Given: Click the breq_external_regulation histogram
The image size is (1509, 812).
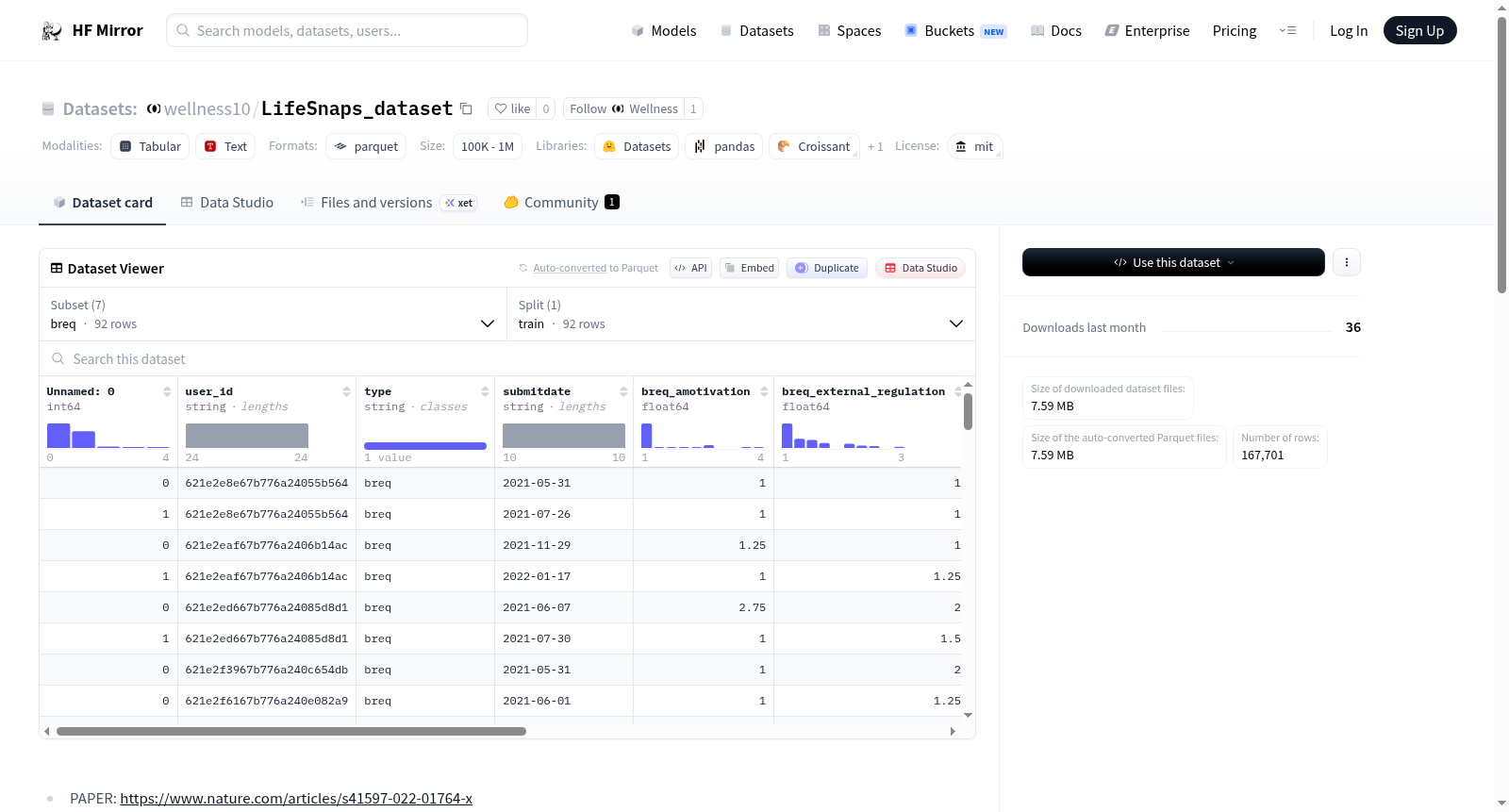Looking at the screenshot, I should pos(843,436).
